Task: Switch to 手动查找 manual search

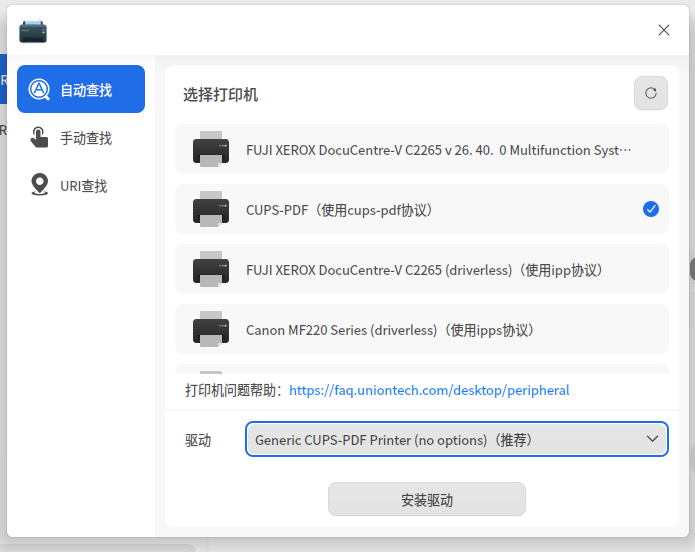Action: click(81, 138)
